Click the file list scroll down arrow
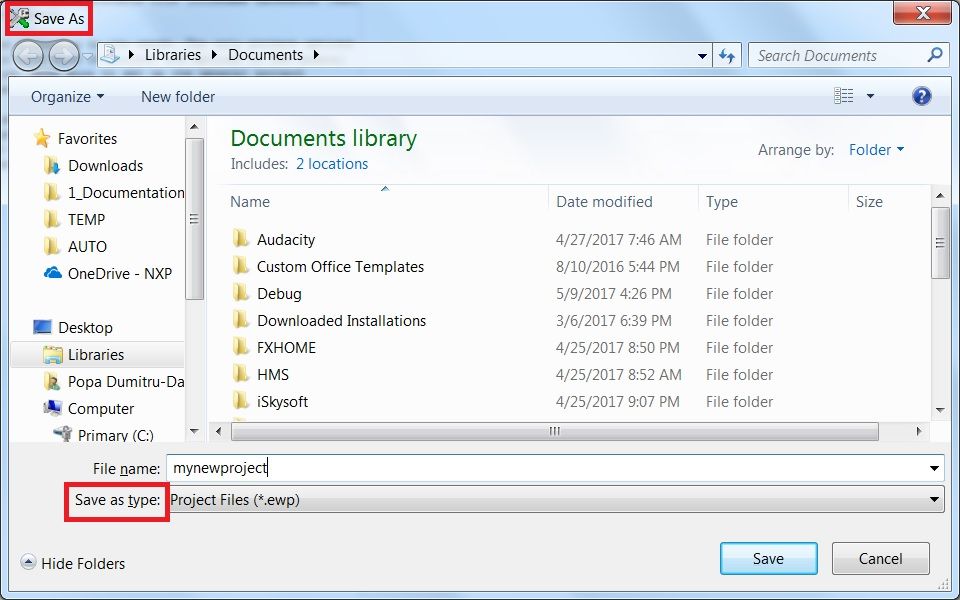This screenshot has width=960, height=600. (x=940, y=410)
